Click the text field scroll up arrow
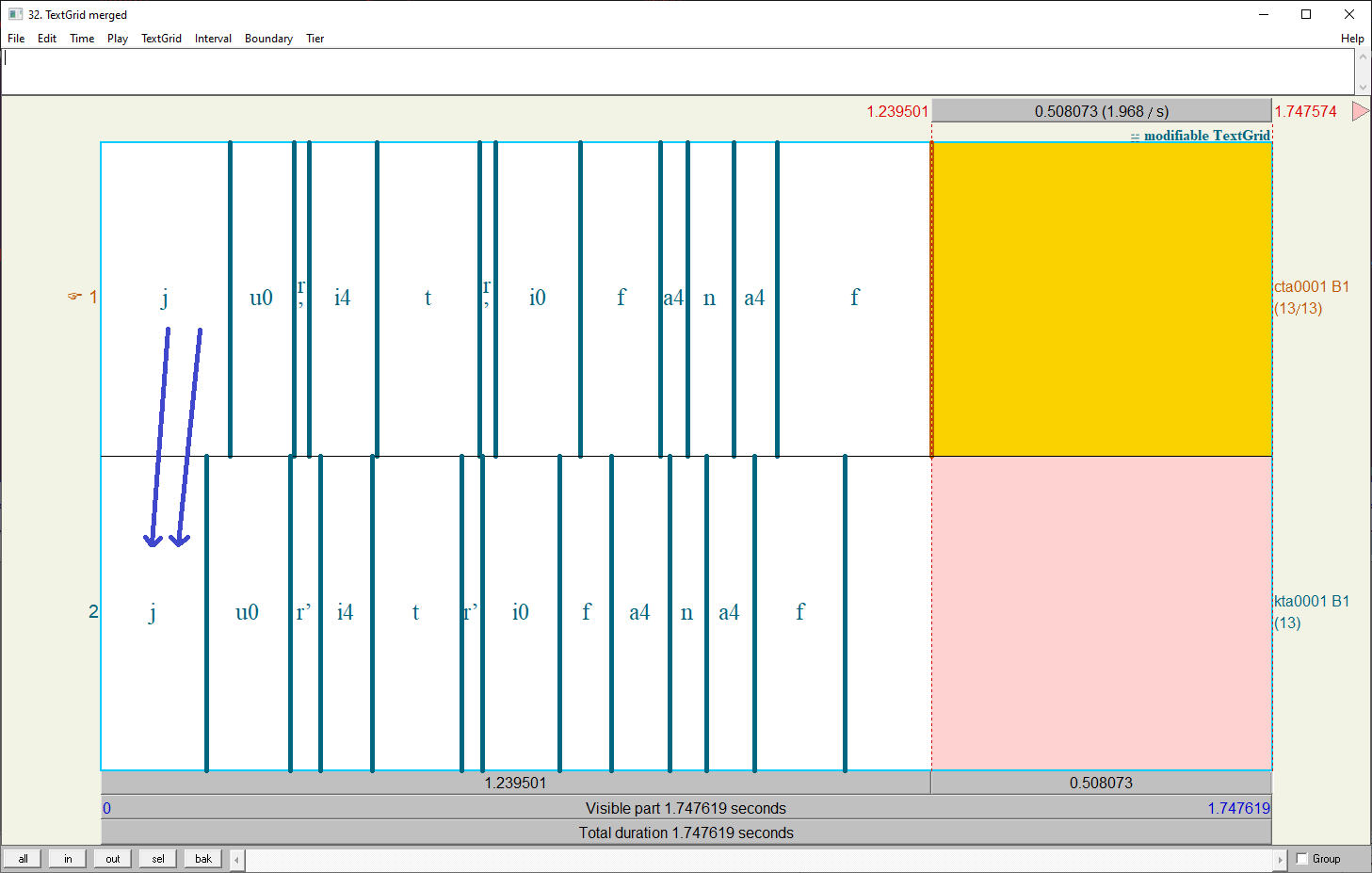The image size is (1372, 873). [1363, 57]
